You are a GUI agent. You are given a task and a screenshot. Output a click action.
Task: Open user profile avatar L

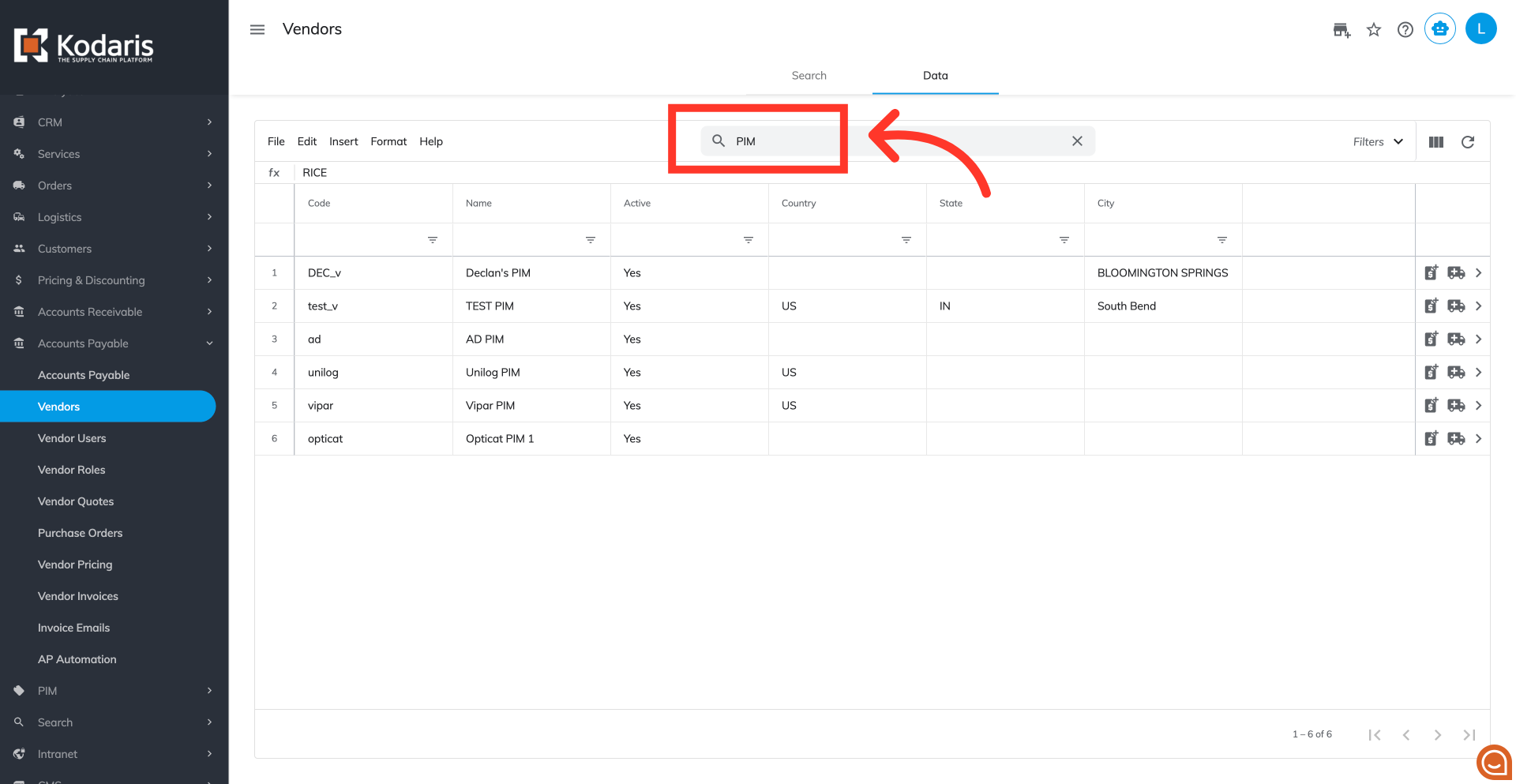[x=1481, y=29]
